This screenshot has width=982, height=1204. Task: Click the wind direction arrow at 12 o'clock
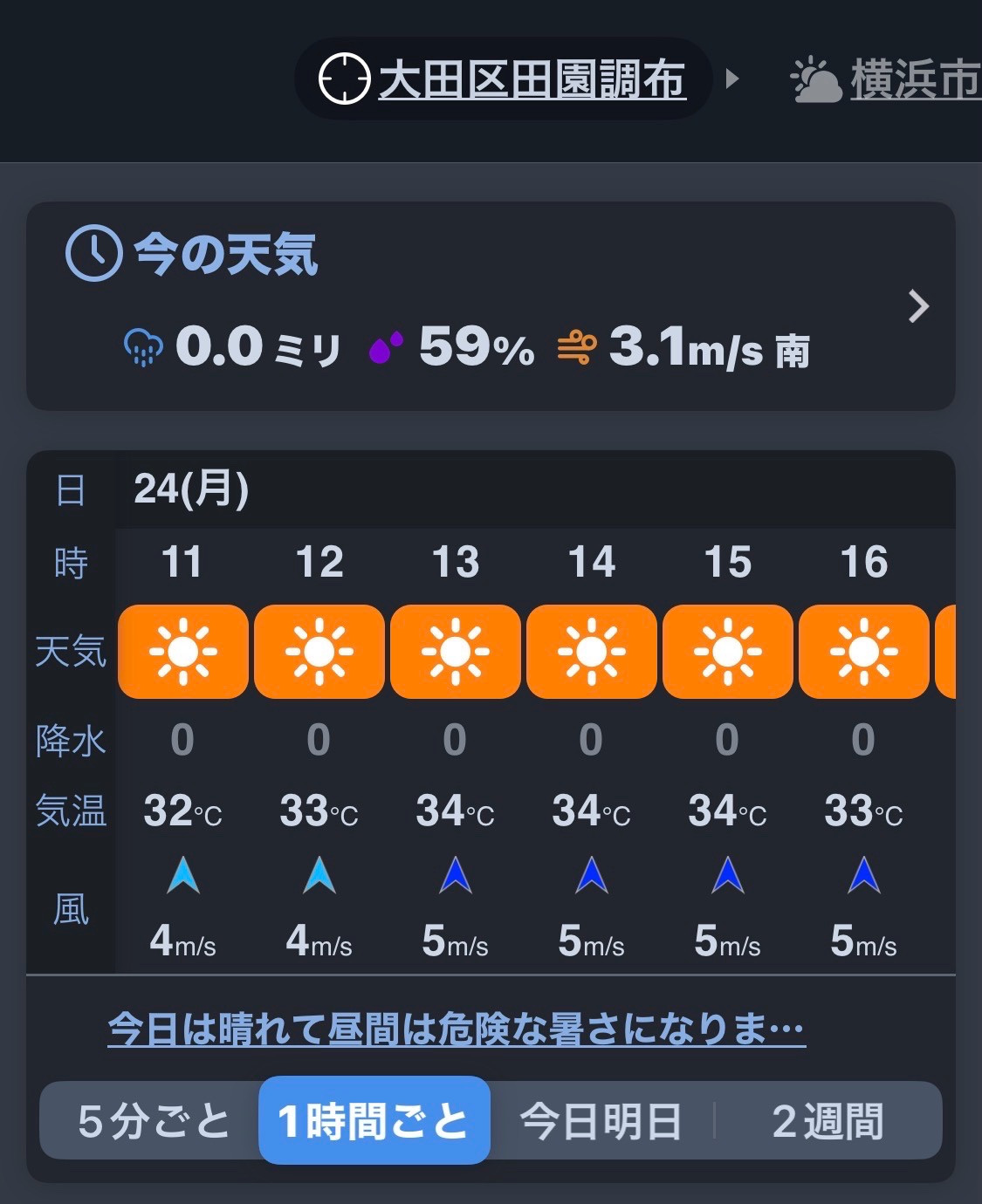[319, 875]
